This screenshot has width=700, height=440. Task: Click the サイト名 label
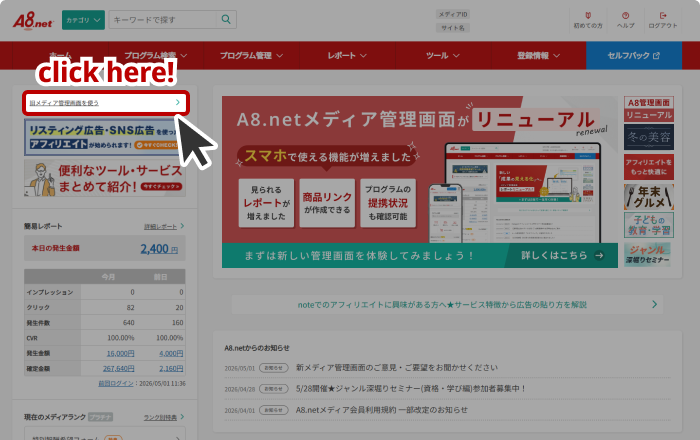point(453,28)
